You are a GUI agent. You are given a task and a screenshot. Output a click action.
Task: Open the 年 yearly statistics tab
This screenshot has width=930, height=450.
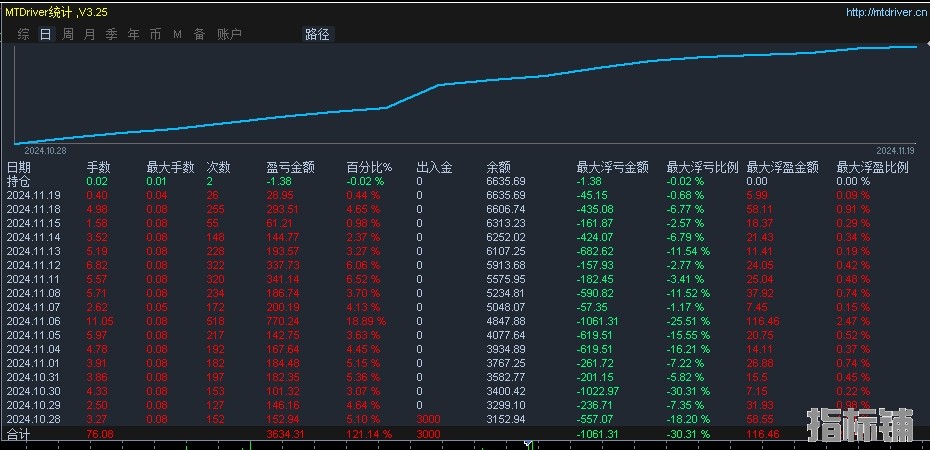pyautogui.click(x=133, y=34)
